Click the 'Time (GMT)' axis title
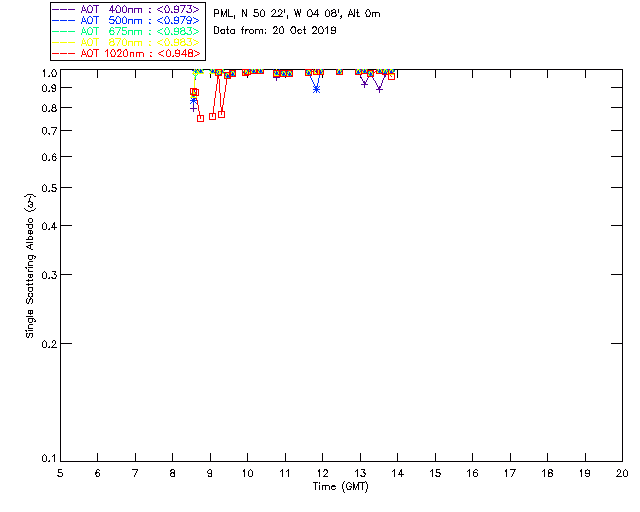The image size is (640, 512). coord(340,486)
